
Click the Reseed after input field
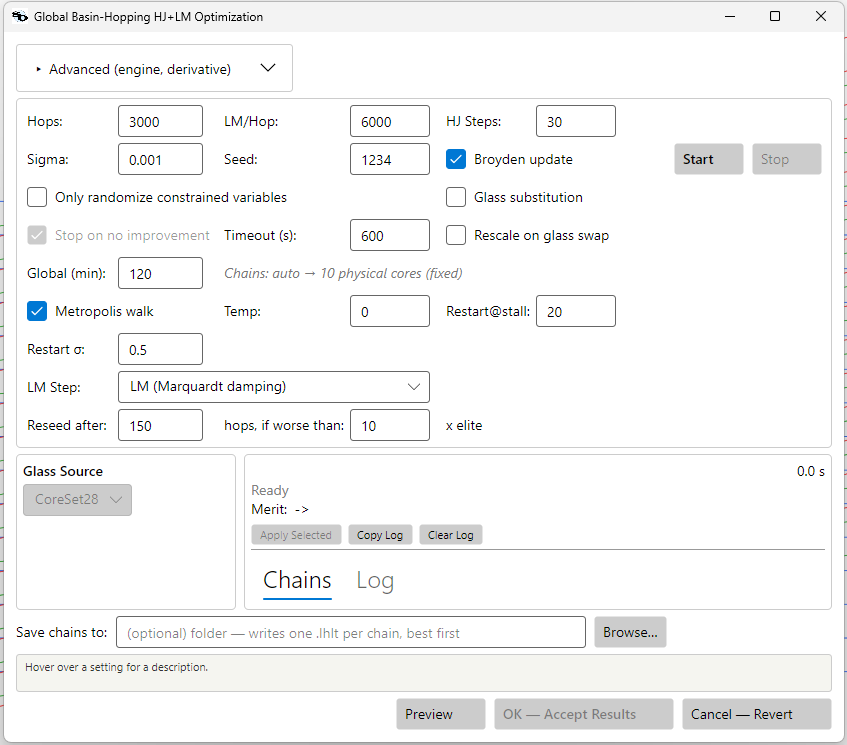(160, 425)
